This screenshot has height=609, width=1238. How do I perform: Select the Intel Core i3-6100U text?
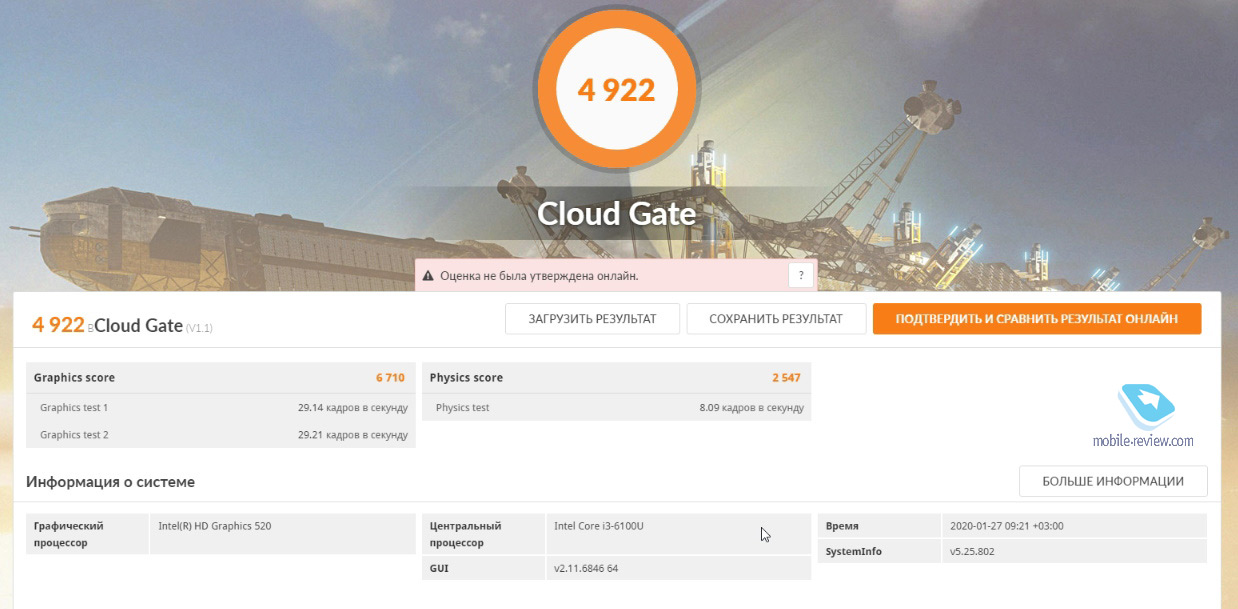598,526
